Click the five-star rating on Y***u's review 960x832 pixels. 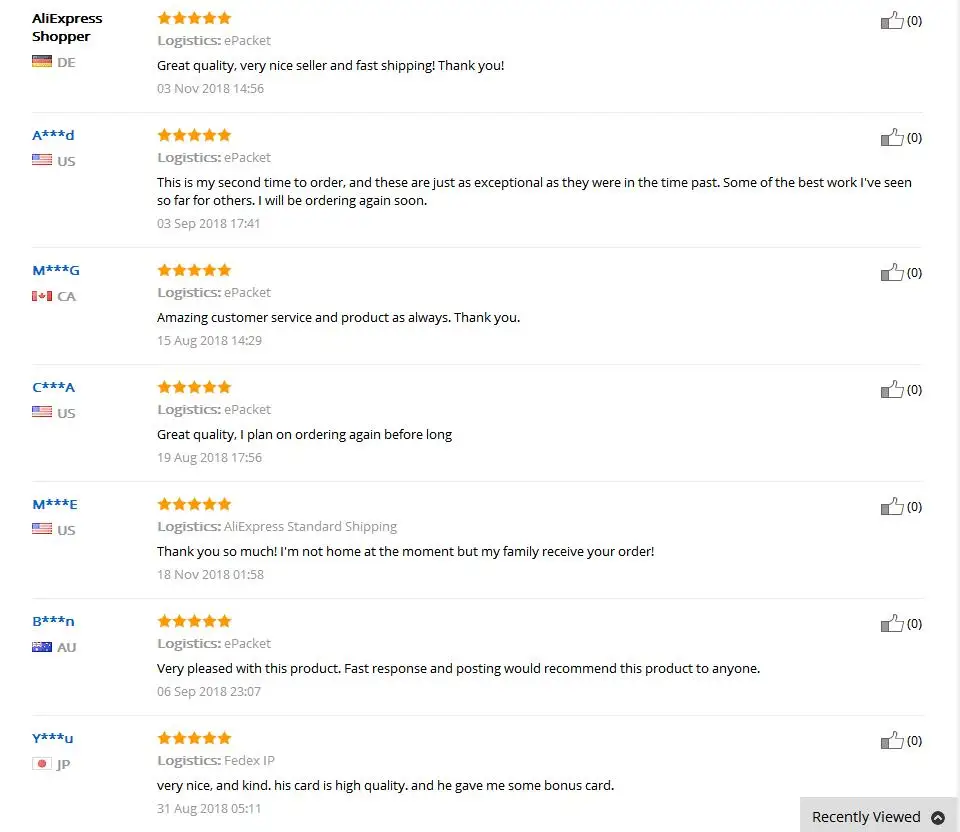(x=194, y=738)
